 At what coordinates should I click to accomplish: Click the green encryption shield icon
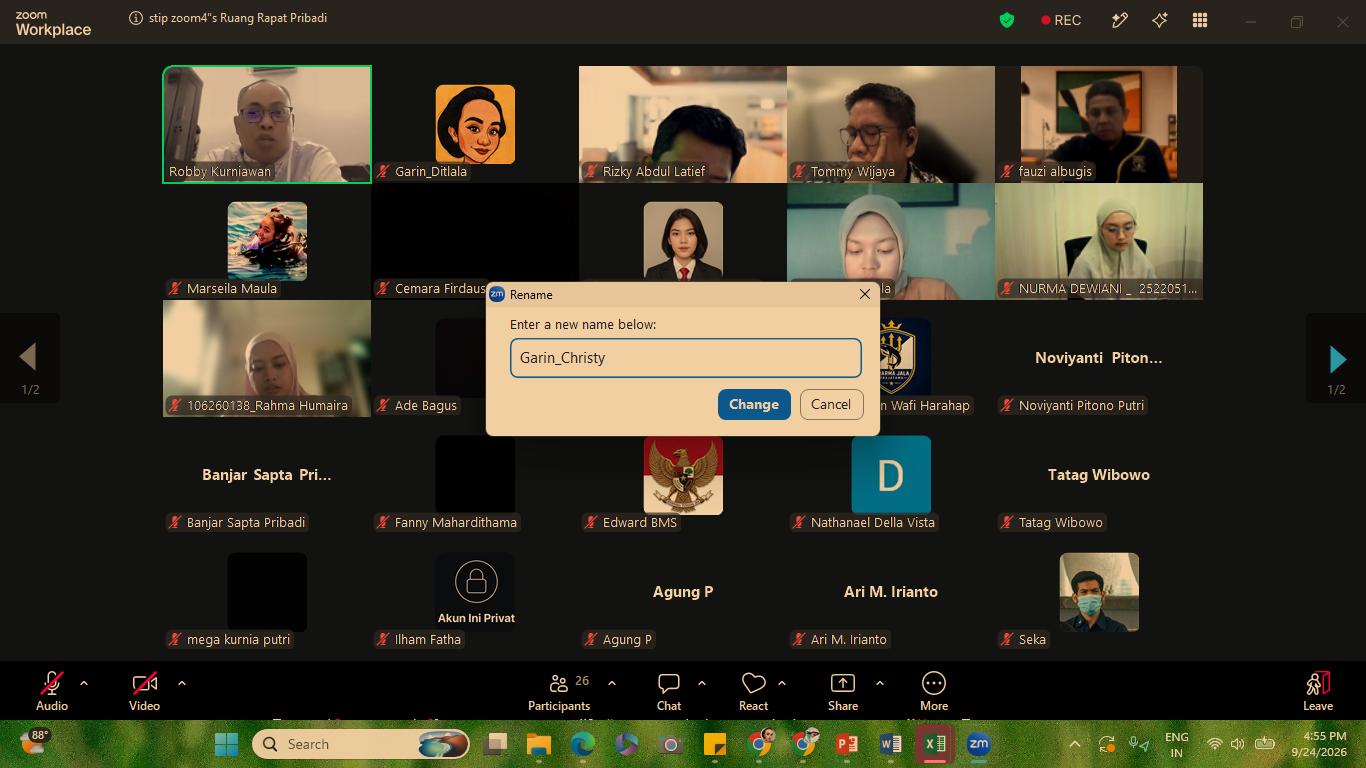pos(1007,20)
